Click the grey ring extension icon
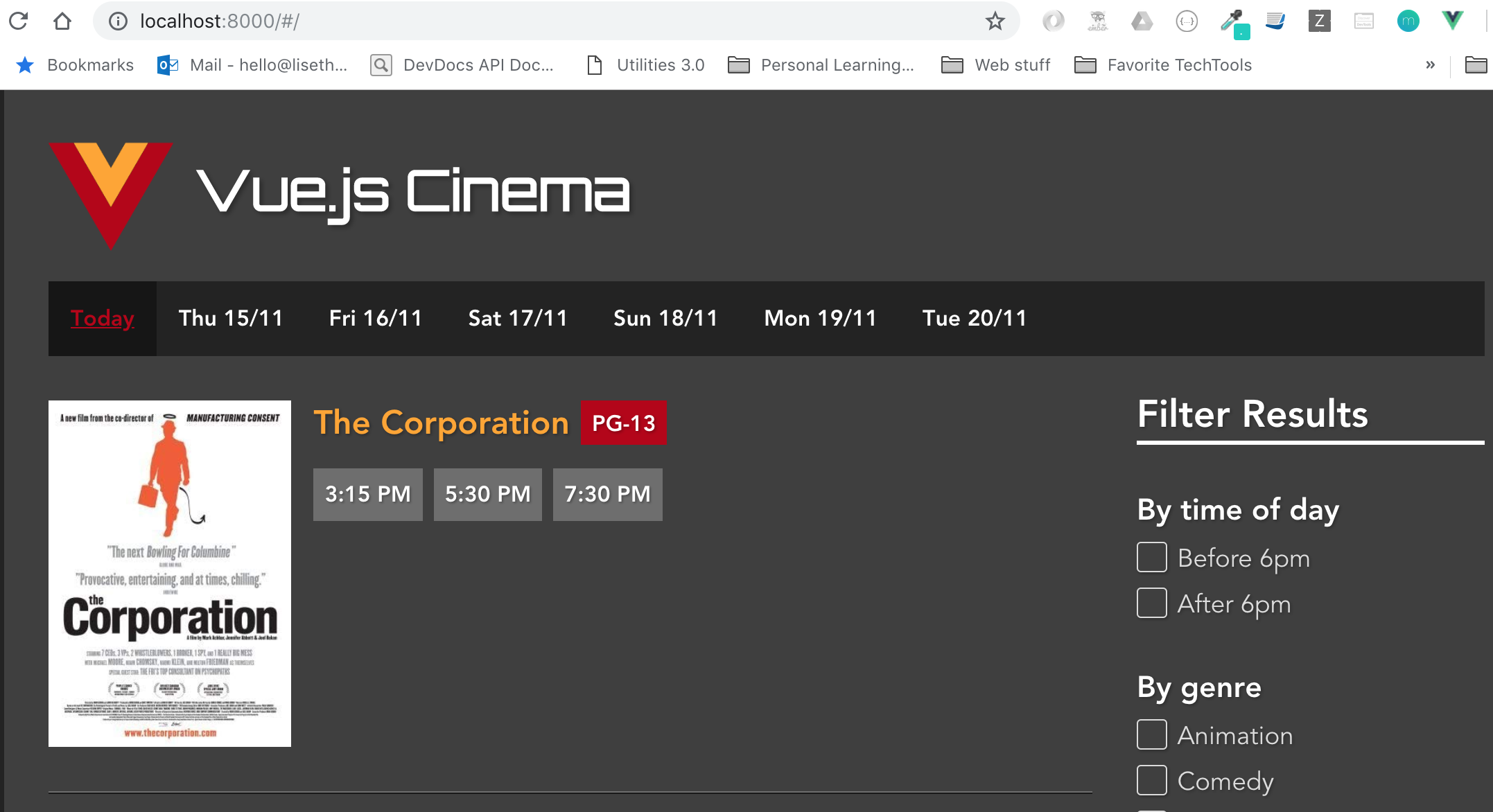The height and width of the screenshot is (812, 1493). click(x=1054, y=21)
